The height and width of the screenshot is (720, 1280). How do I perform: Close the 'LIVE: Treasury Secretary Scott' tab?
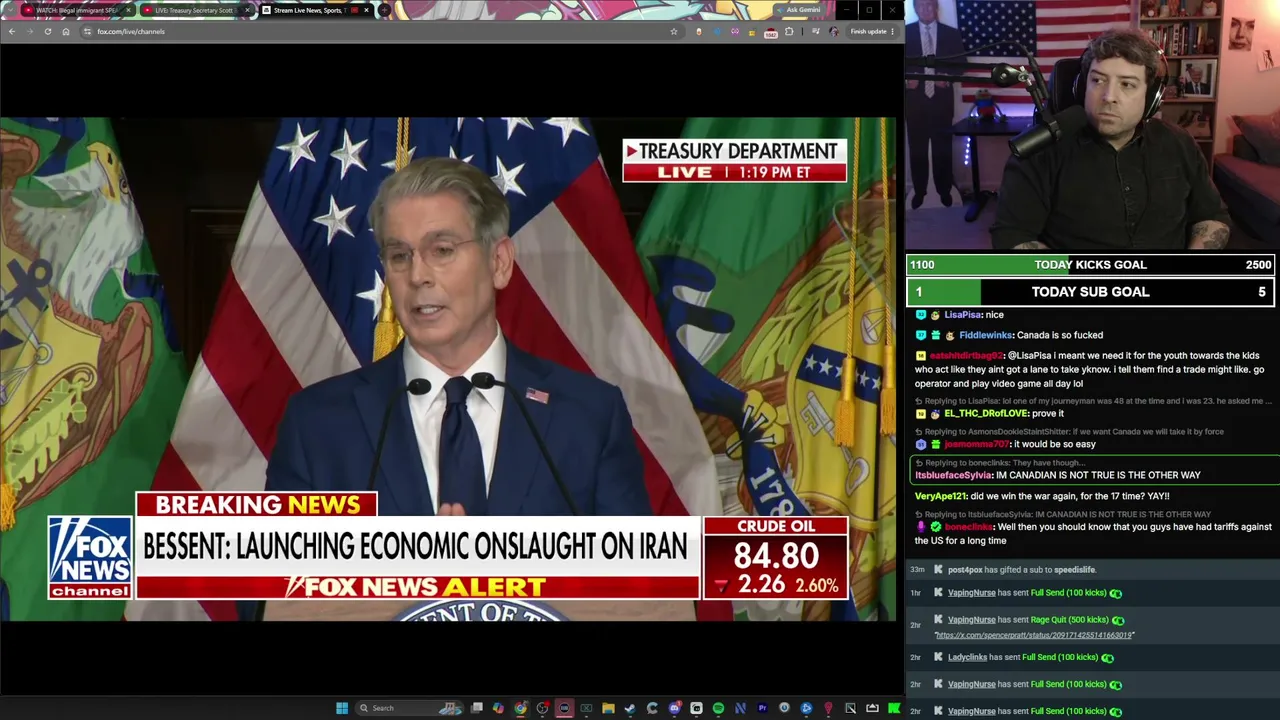click(247, 10)
